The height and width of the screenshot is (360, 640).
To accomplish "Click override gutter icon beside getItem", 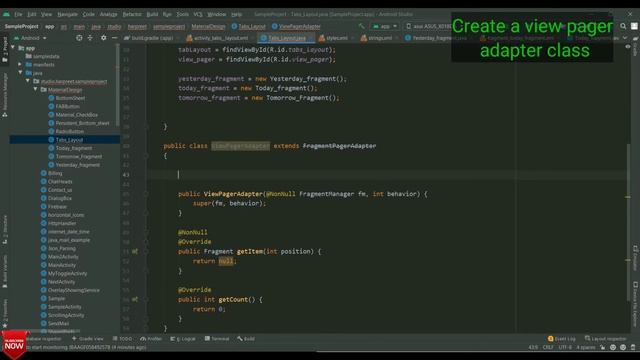I will pyautogui.click(x=135, y=251).
